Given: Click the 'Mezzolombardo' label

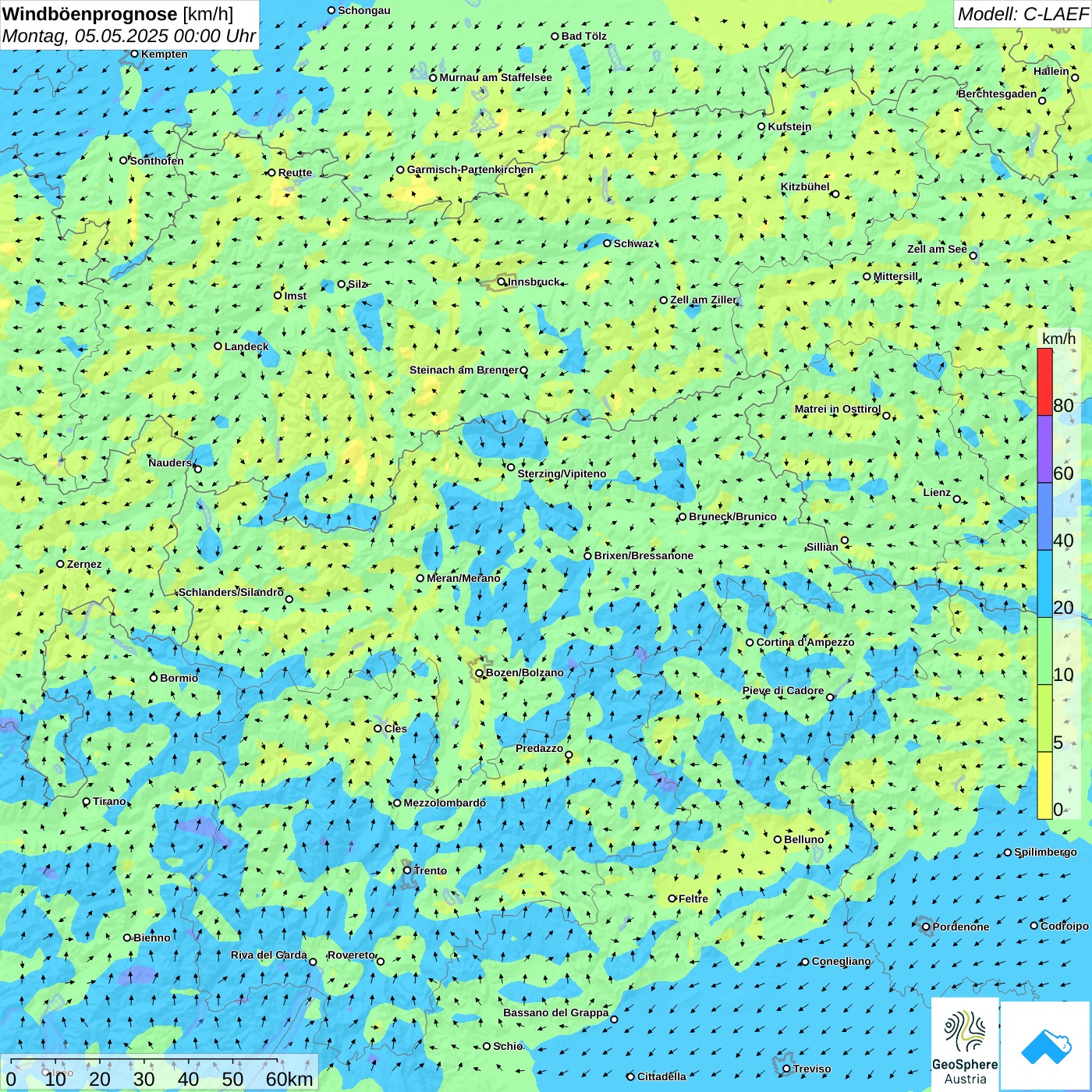Looking at the screenshot, I should coord(445,803).
